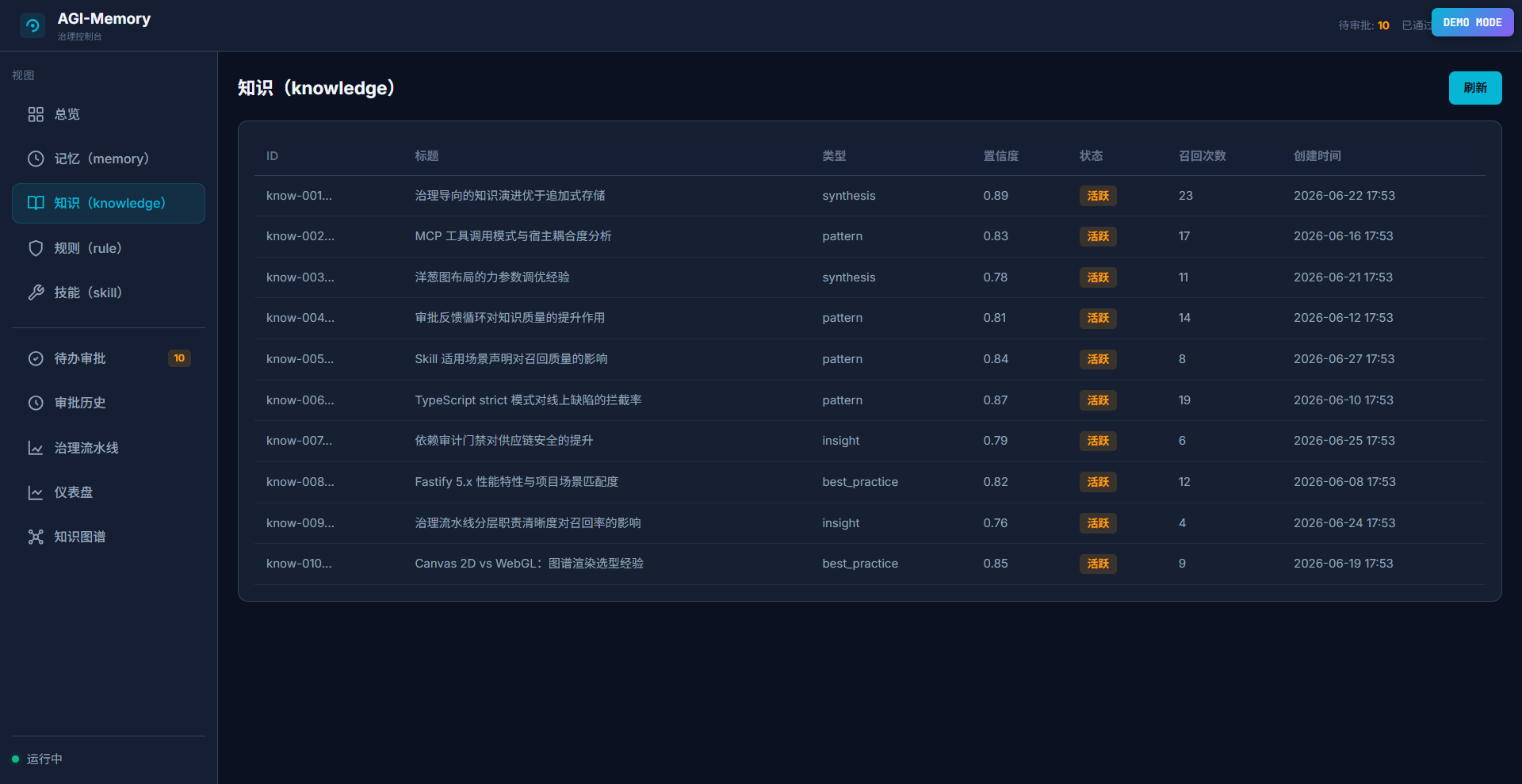Click the 治理流水线 chart icon

click(36, 448)
